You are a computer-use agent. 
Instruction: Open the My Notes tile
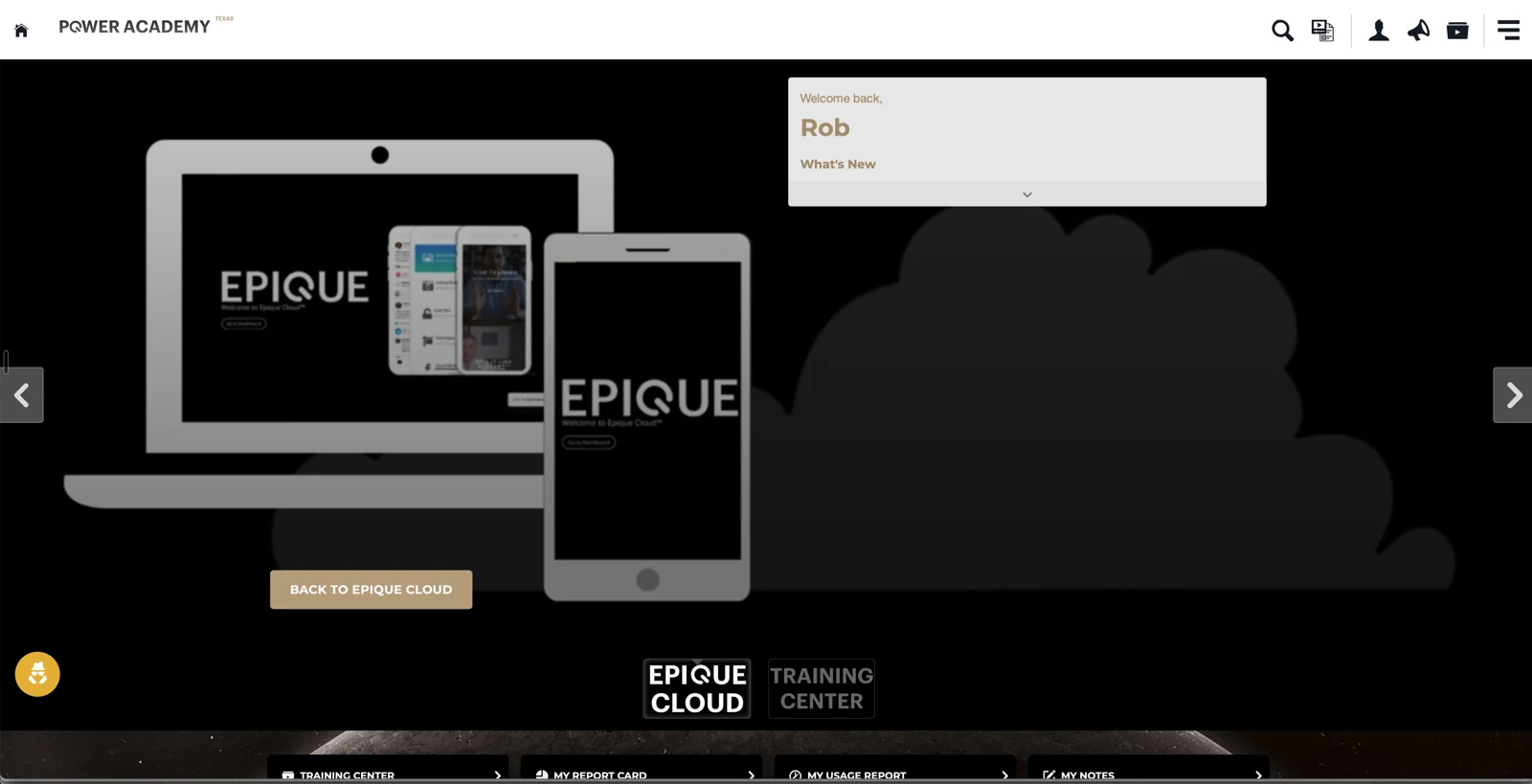pos(1149,770)
